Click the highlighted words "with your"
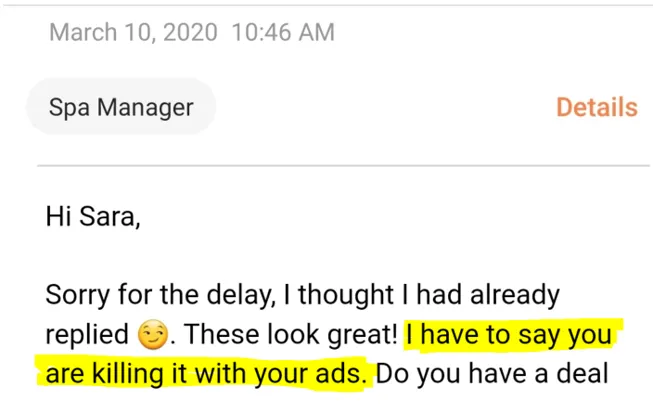The height and width of the screenshot is (413, 653). [x=251, y=373]
